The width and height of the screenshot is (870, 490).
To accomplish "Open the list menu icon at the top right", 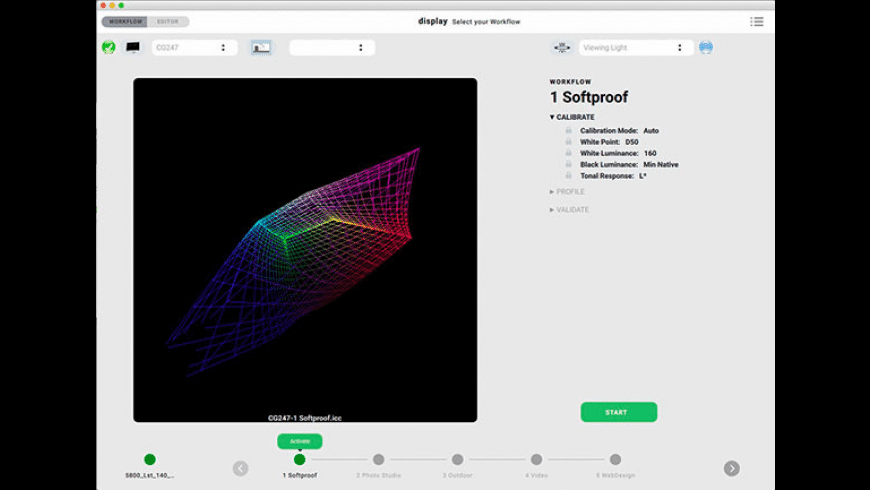I will click(x=757, y=22).
